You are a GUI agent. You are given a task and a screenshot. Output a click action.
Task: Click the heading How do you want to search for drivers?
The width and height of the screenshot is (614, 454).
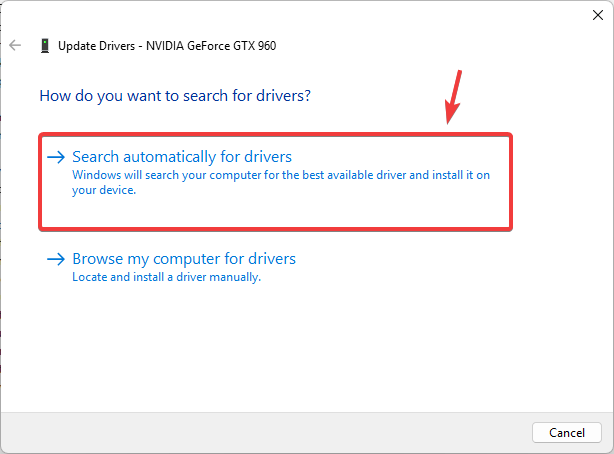pyautogui.click(x=175, y=96)
